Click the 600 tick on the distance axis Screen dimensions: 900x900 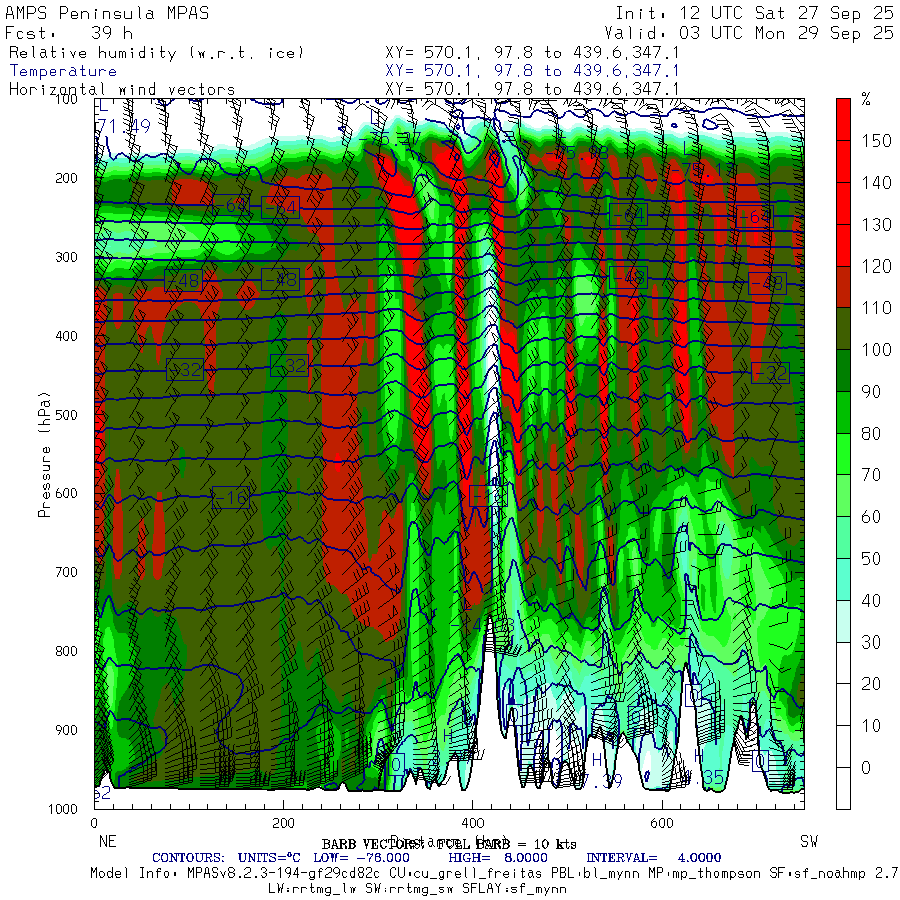point(662,823)
